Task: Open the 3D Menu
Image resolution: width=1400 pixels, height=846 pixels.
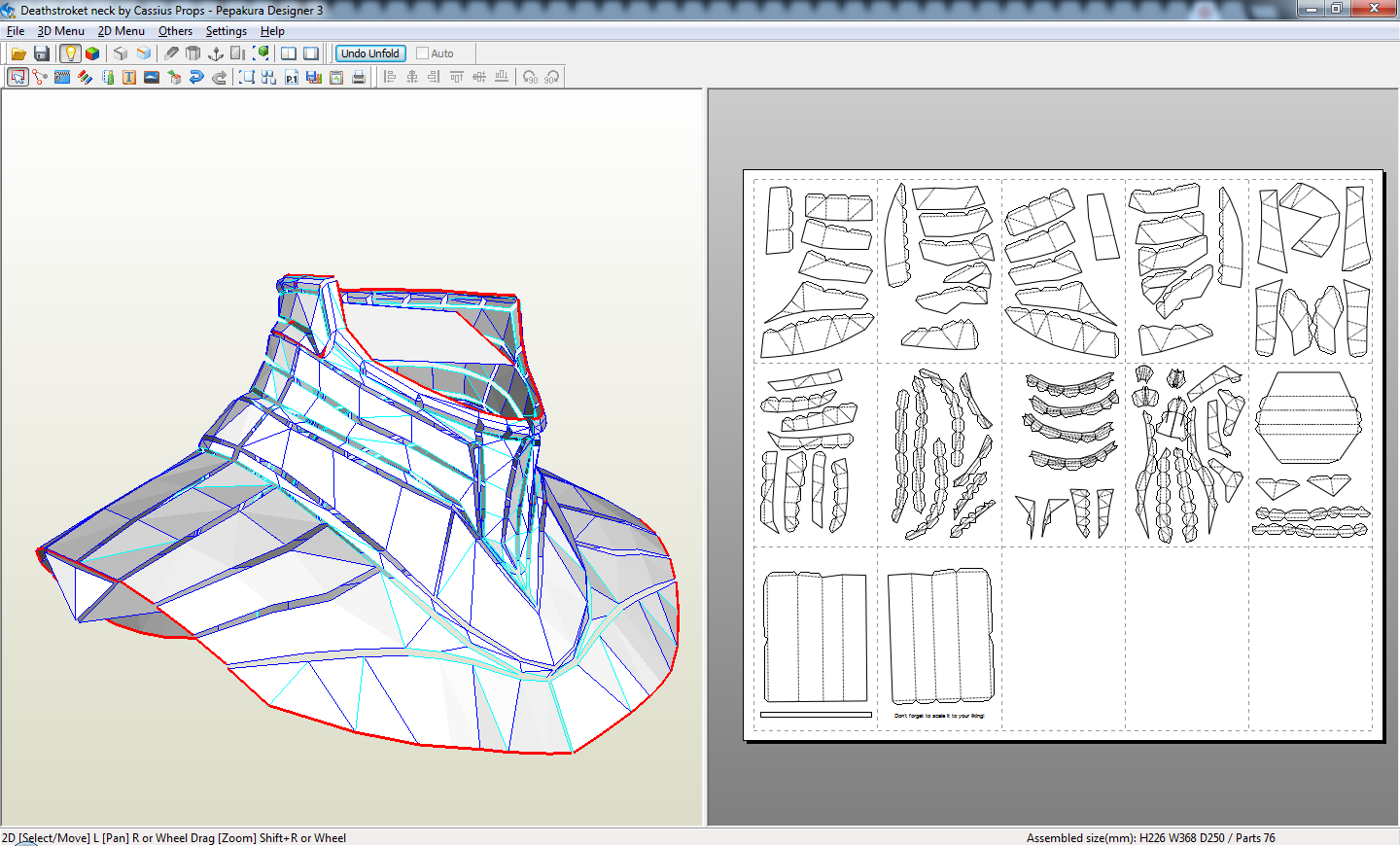Action: coord(61,31)
